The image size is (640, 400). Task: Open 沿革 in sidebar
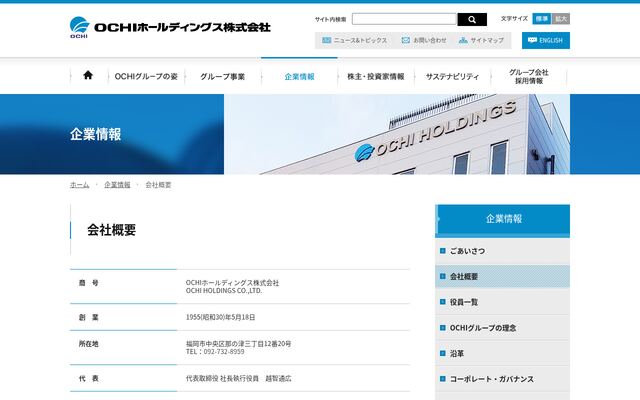502,353
